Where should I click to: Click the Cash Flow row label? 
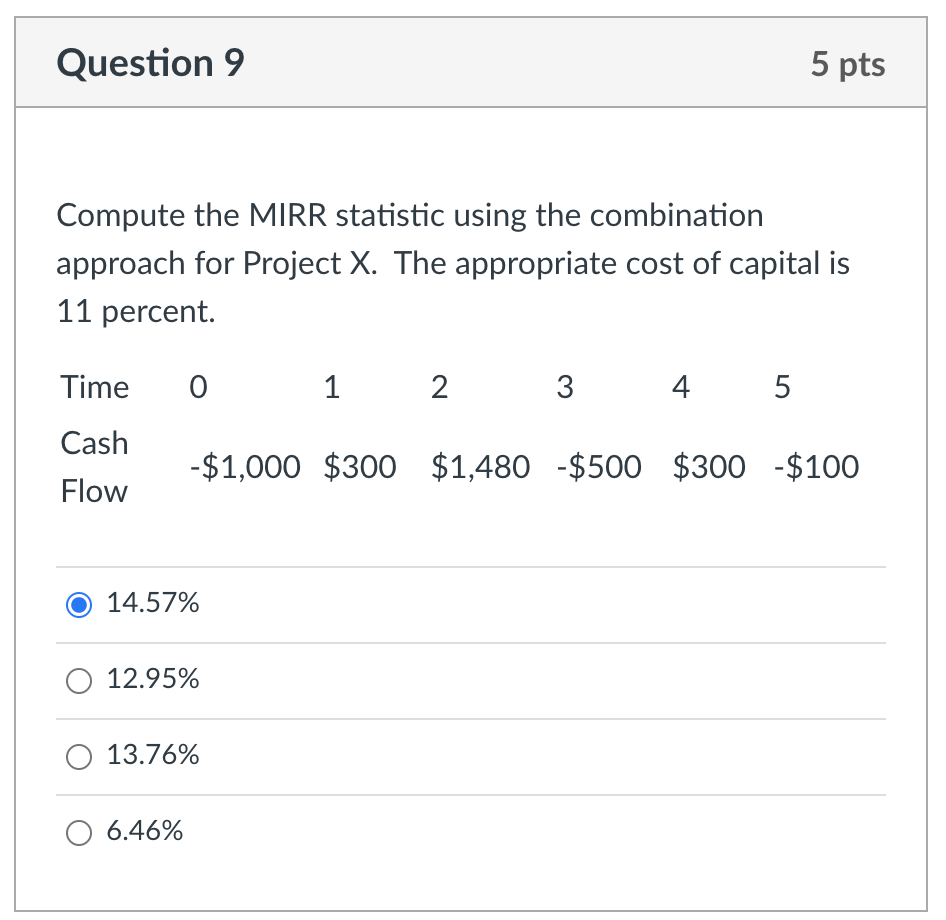[93, 466]
